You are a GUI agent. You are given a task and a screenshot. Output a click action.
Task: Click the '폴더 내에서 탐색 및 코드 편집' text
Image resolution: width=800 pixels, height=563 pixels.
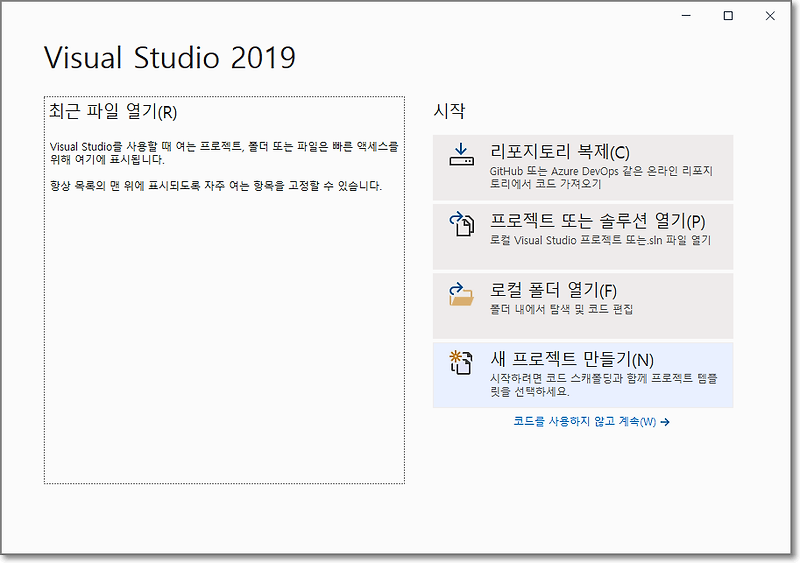(x=561, y=309)
